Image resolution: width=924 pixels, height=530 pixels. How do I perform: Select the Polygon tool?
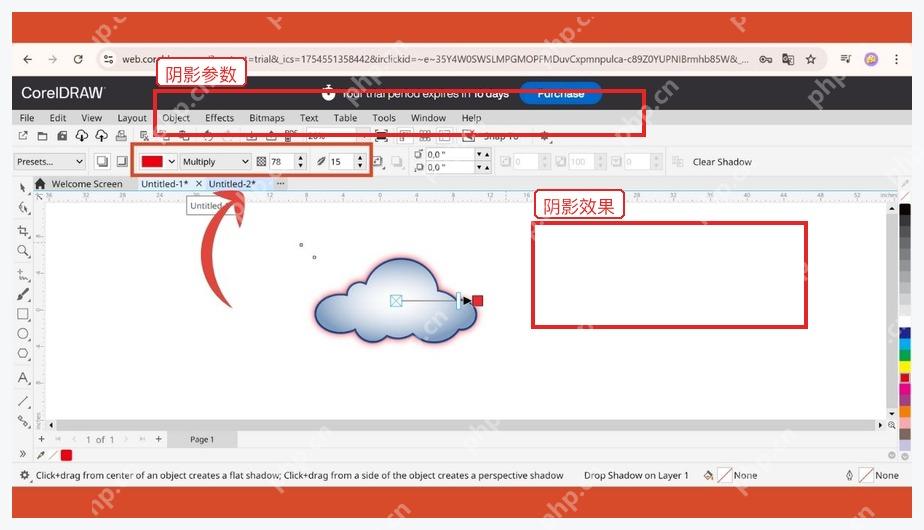tap(23, 353)
